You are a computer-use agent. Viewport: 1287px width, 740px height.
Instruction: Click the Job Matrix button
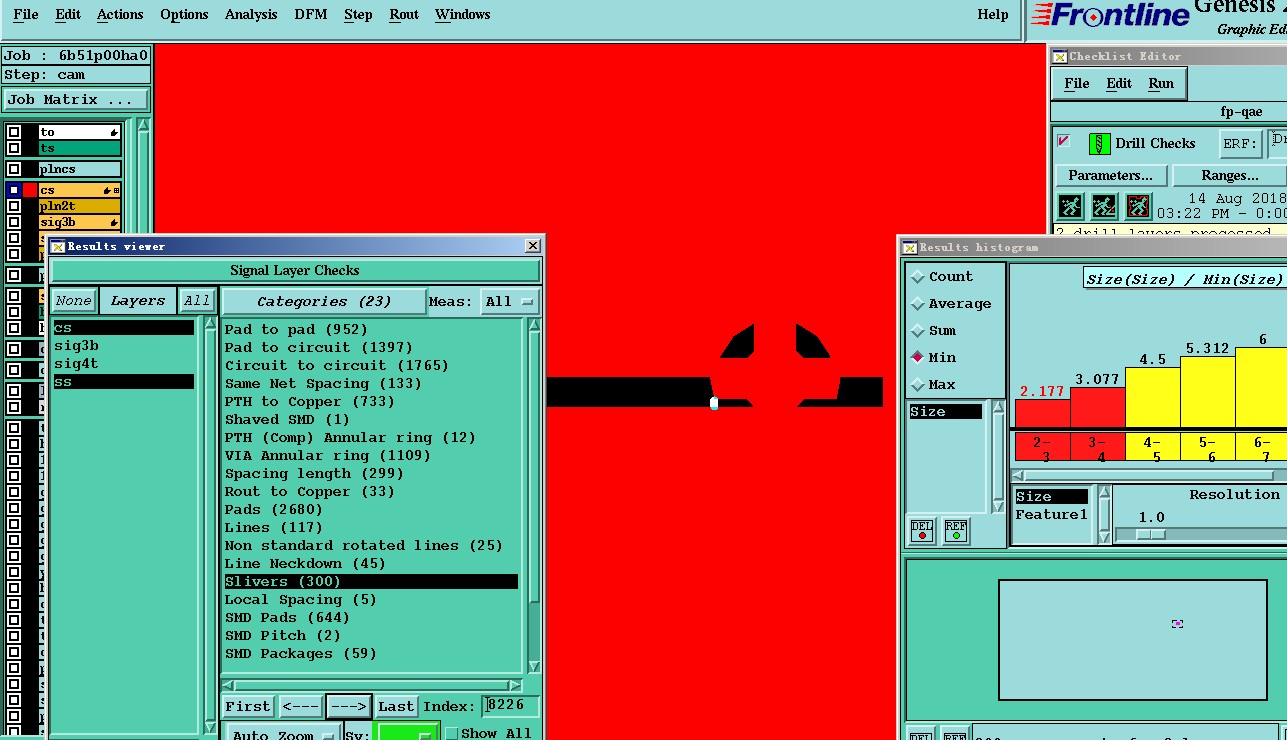tap(76, 100)
